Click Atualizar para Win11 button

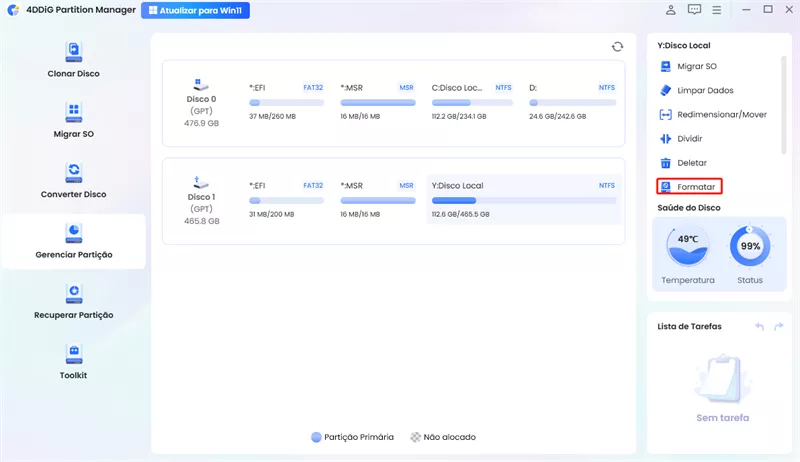coord(196,10)
